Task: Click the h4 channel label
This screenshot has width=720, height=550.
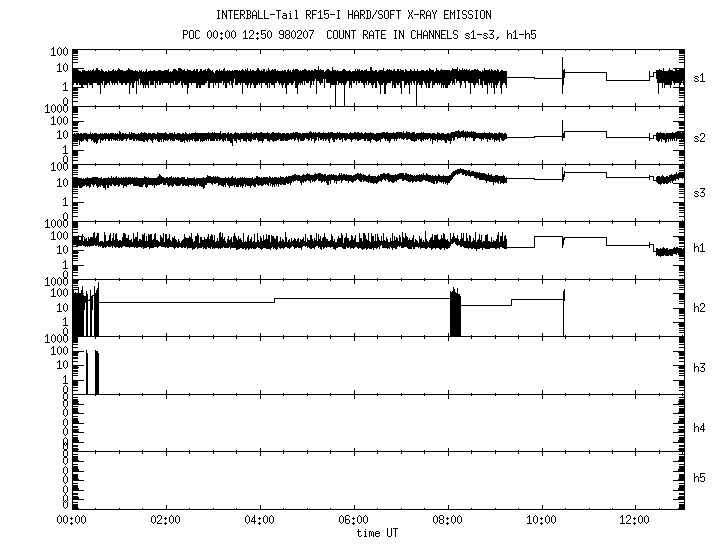Action: click(700, 428)
